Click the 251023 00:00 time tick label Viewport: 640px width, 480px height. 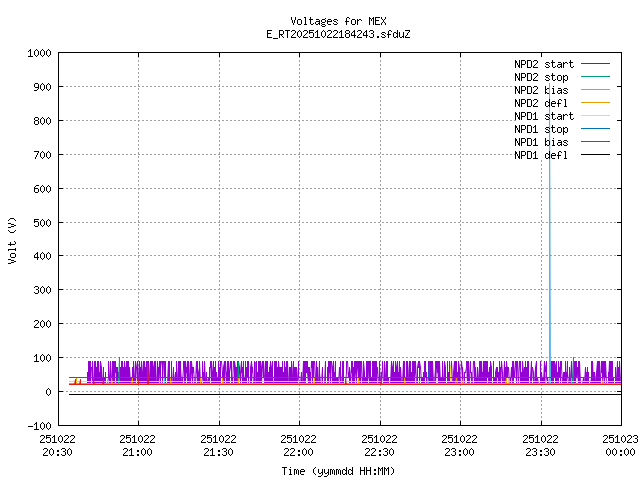pyautogui.click(x=620, y=444)
